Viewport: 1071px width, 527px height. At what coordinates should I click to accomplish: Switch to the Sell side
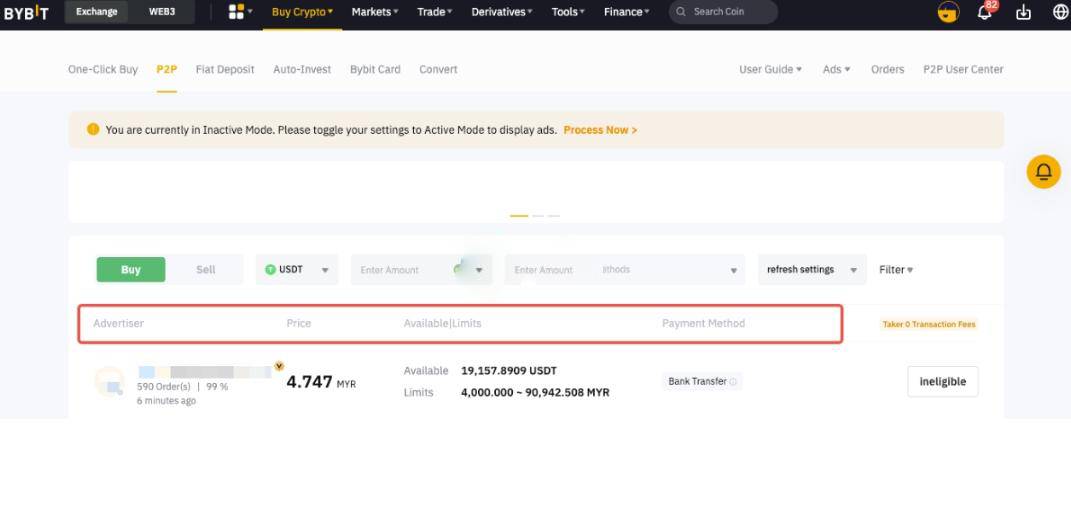point(206,270)
